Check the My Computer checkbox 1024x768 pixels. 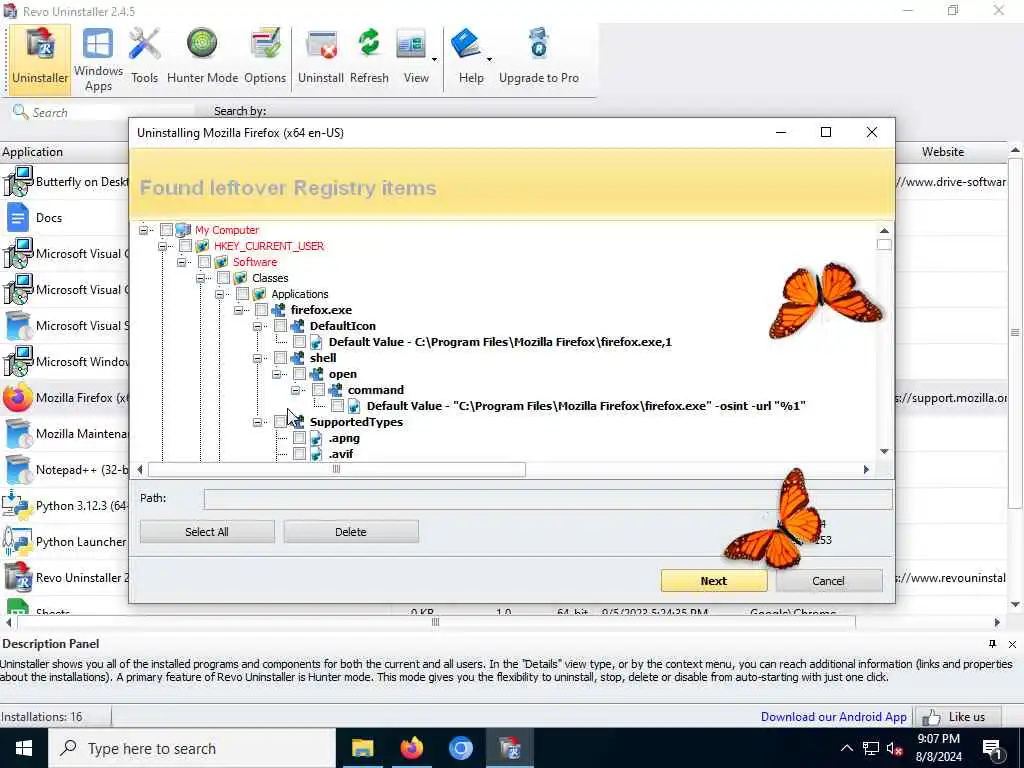coord(167,230)
